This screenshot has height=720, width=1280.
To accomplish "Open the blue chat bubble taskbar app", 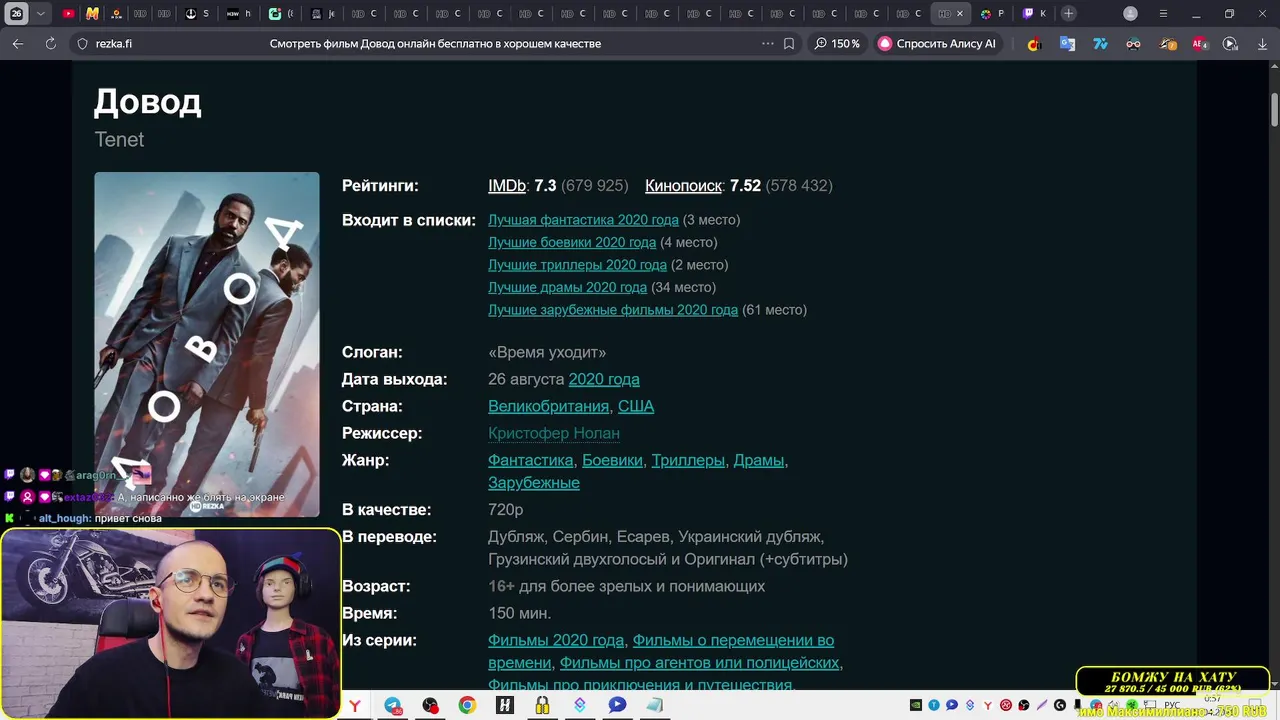I will pyautogui.click(x=617, y=705).
